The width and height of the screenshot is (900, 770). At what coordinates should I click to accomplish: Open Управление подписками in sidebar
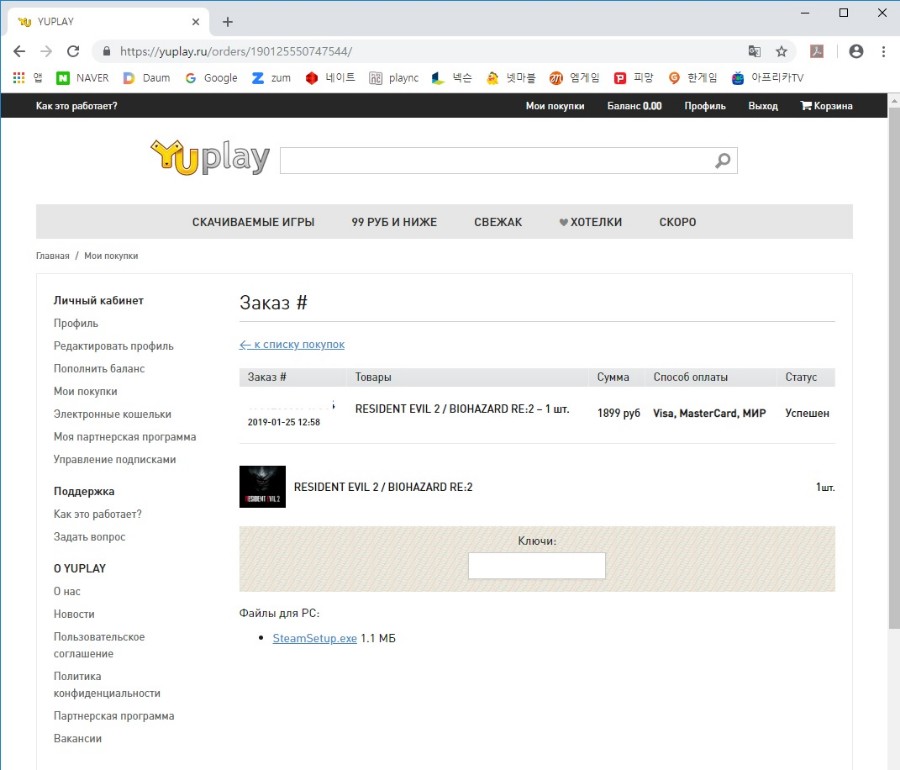pos(115,459)
